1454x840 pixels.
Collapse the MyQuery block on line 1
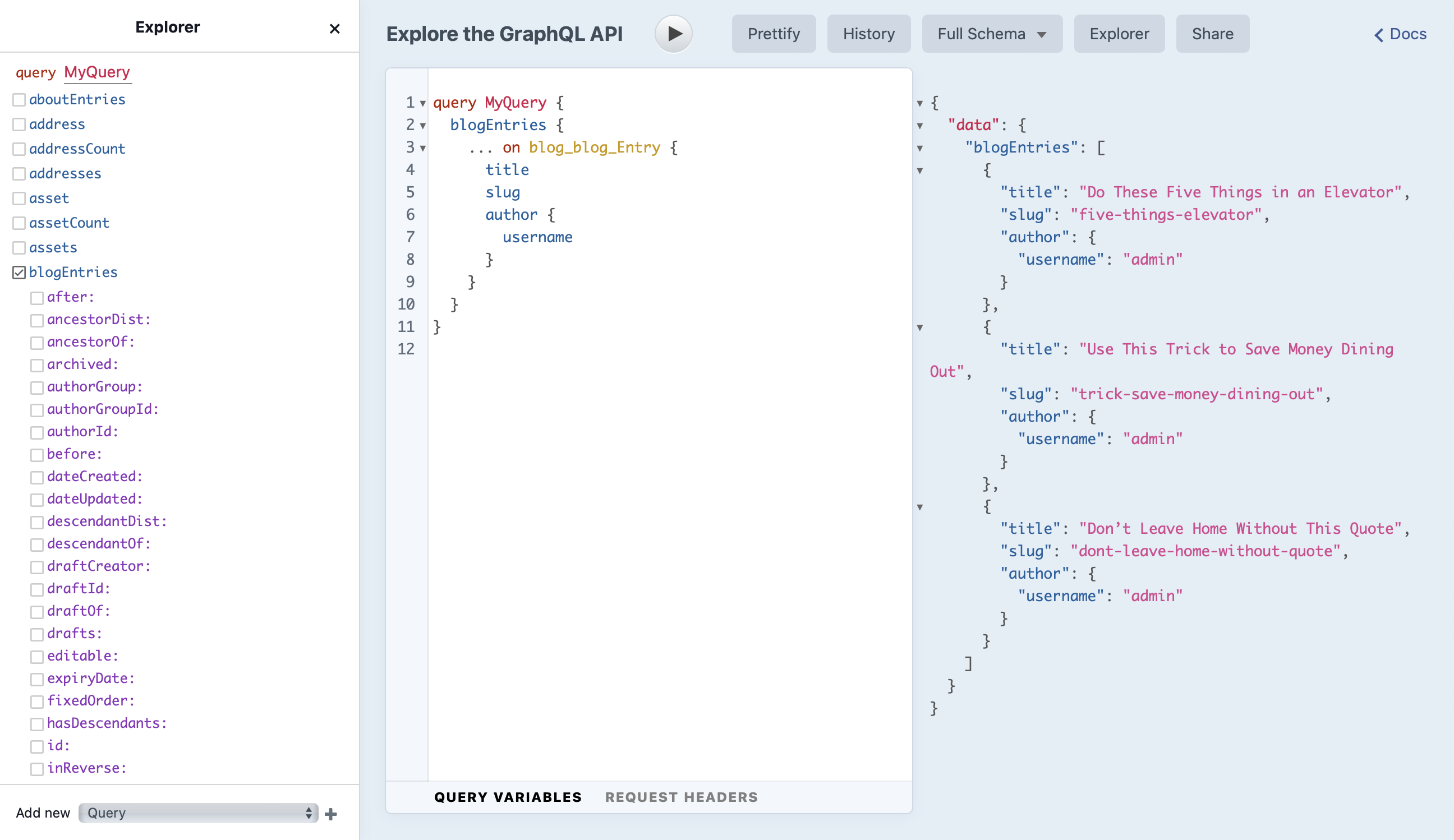(x=423, y=103)
